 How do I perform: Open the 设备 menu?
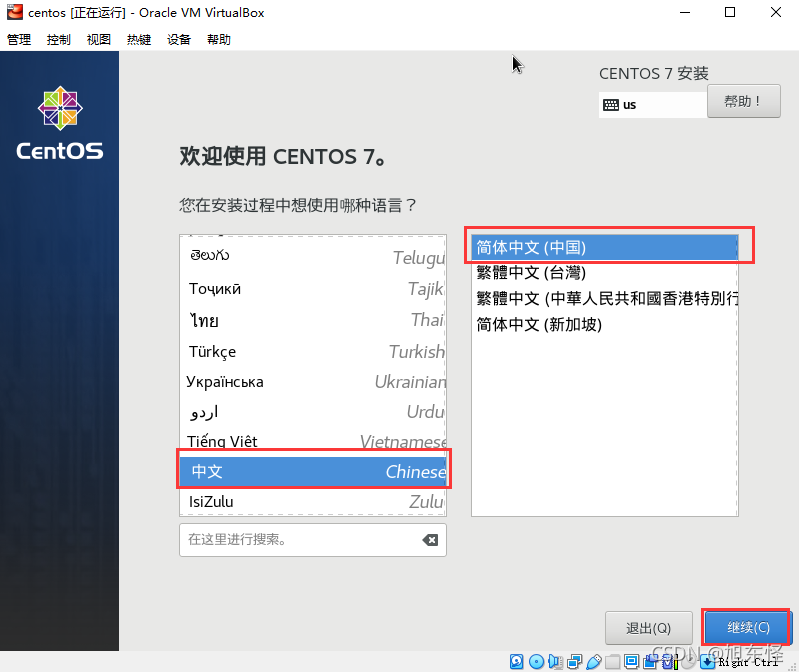[x=179, y=39]
